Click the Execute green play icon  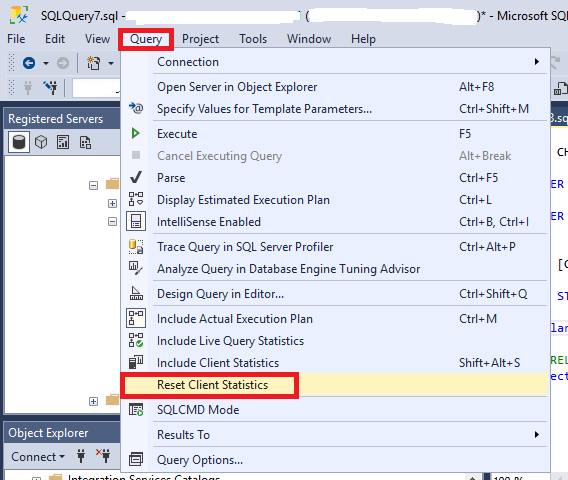click(x=136, y=134)
